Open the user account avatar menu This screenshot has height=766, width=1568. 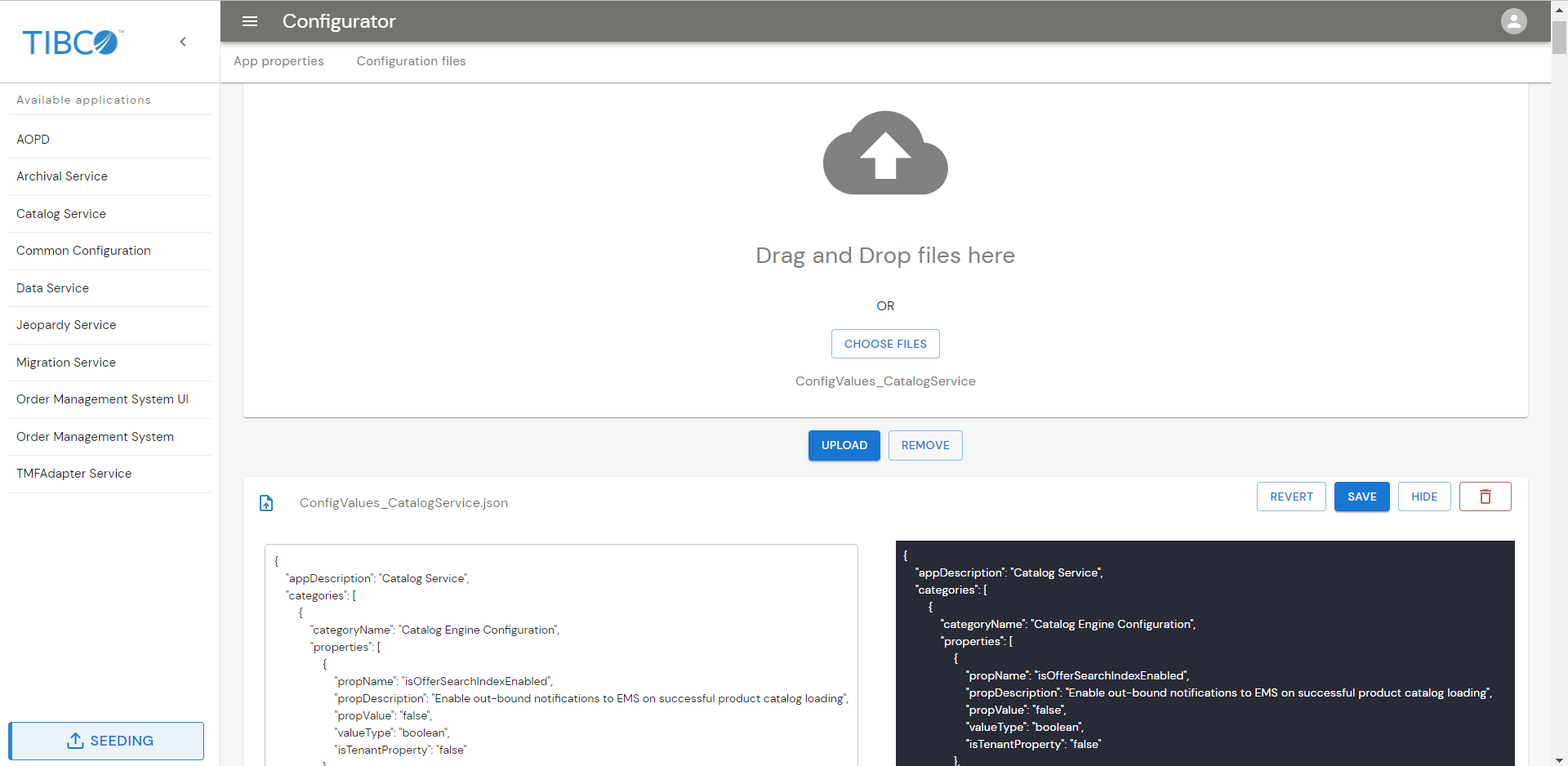pyautogui.click(x=1513, y=21)
